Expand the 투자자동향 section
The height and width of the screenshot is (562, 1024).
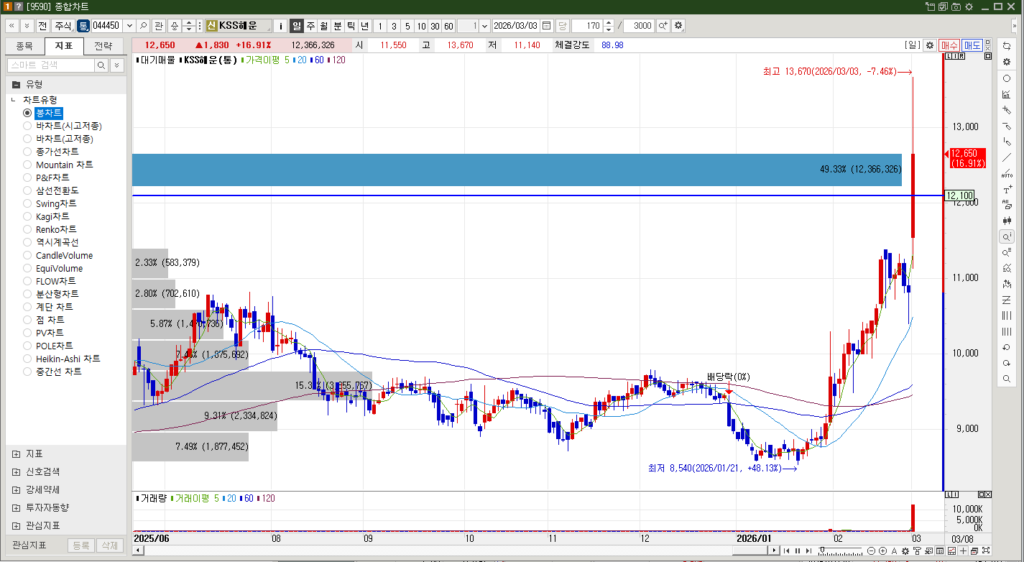point(16,508)
